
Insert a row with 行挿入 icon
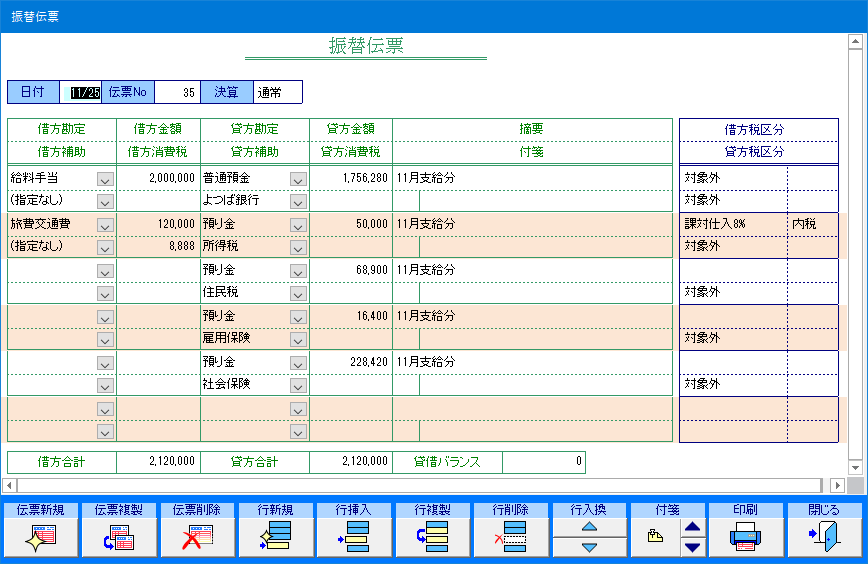click(x=353, y=537)
